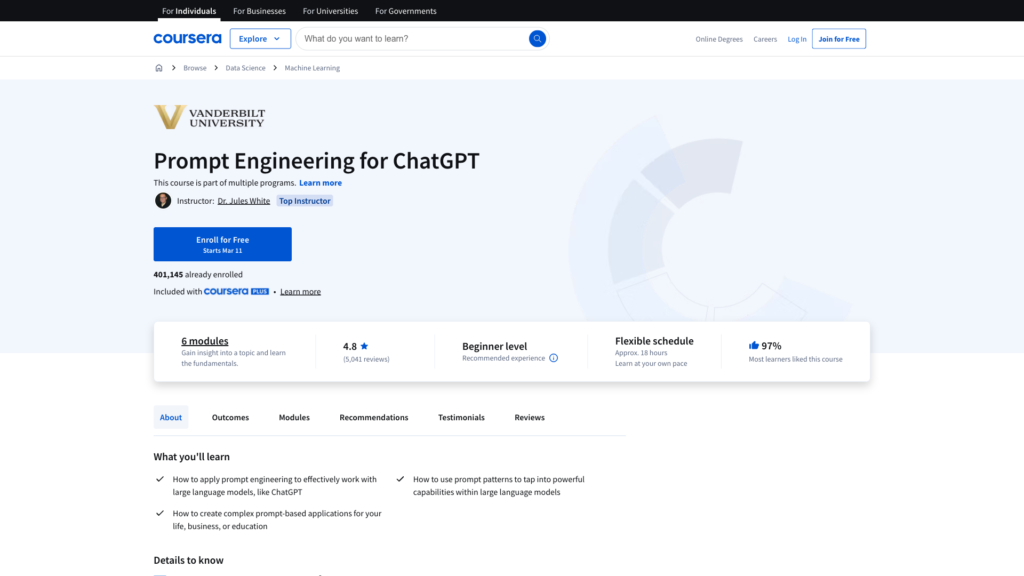
Task: Click the Join for Free button
Action: (838, 39)
